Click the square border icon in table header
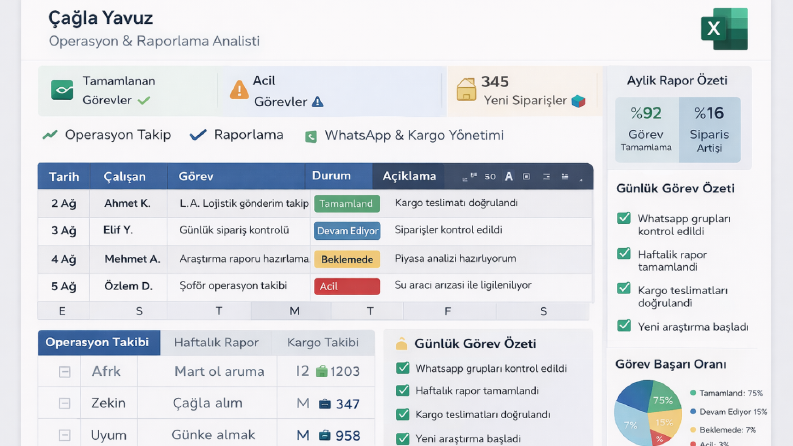Viewport: 793px width, 446px height. pos(526,176)
